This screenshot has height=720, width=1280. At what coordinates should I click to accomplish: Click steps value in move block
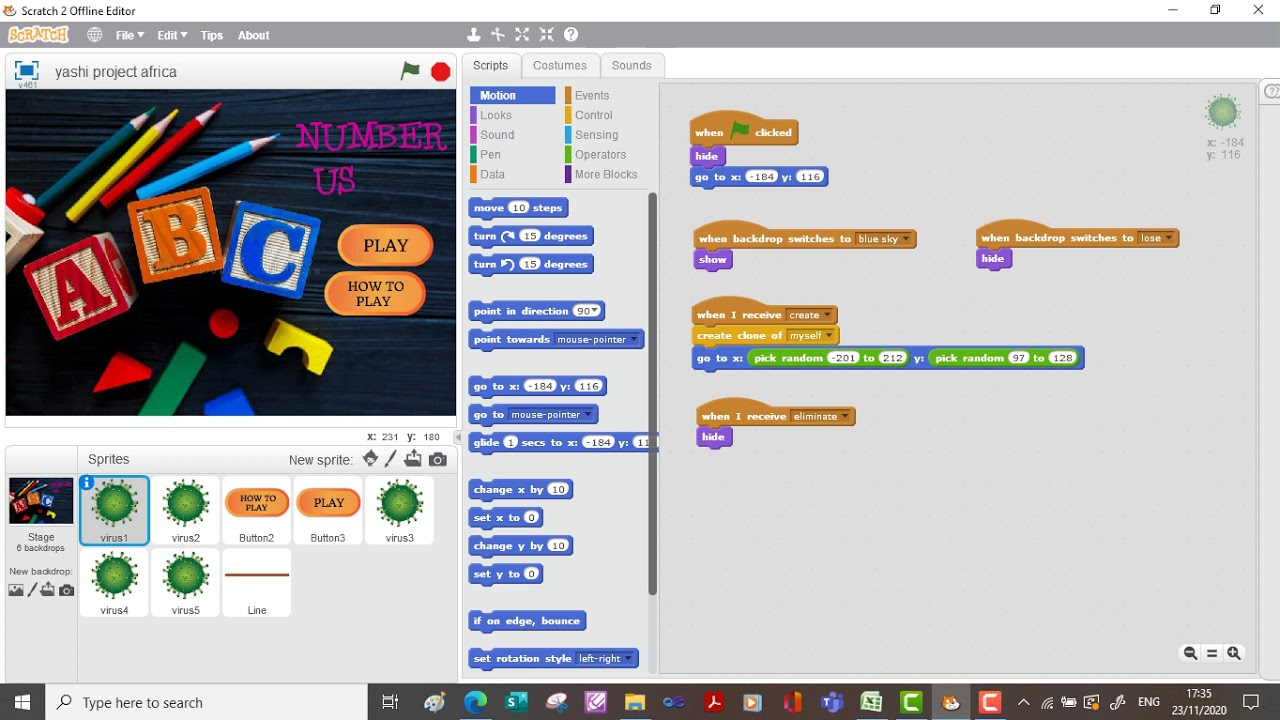[518, 208]
